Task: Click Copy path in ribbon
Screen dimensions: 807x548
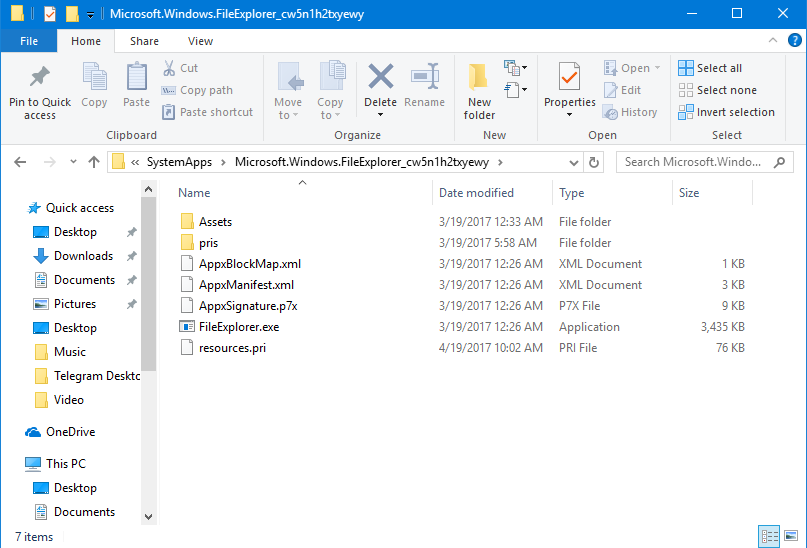Action: click(197, 90)
